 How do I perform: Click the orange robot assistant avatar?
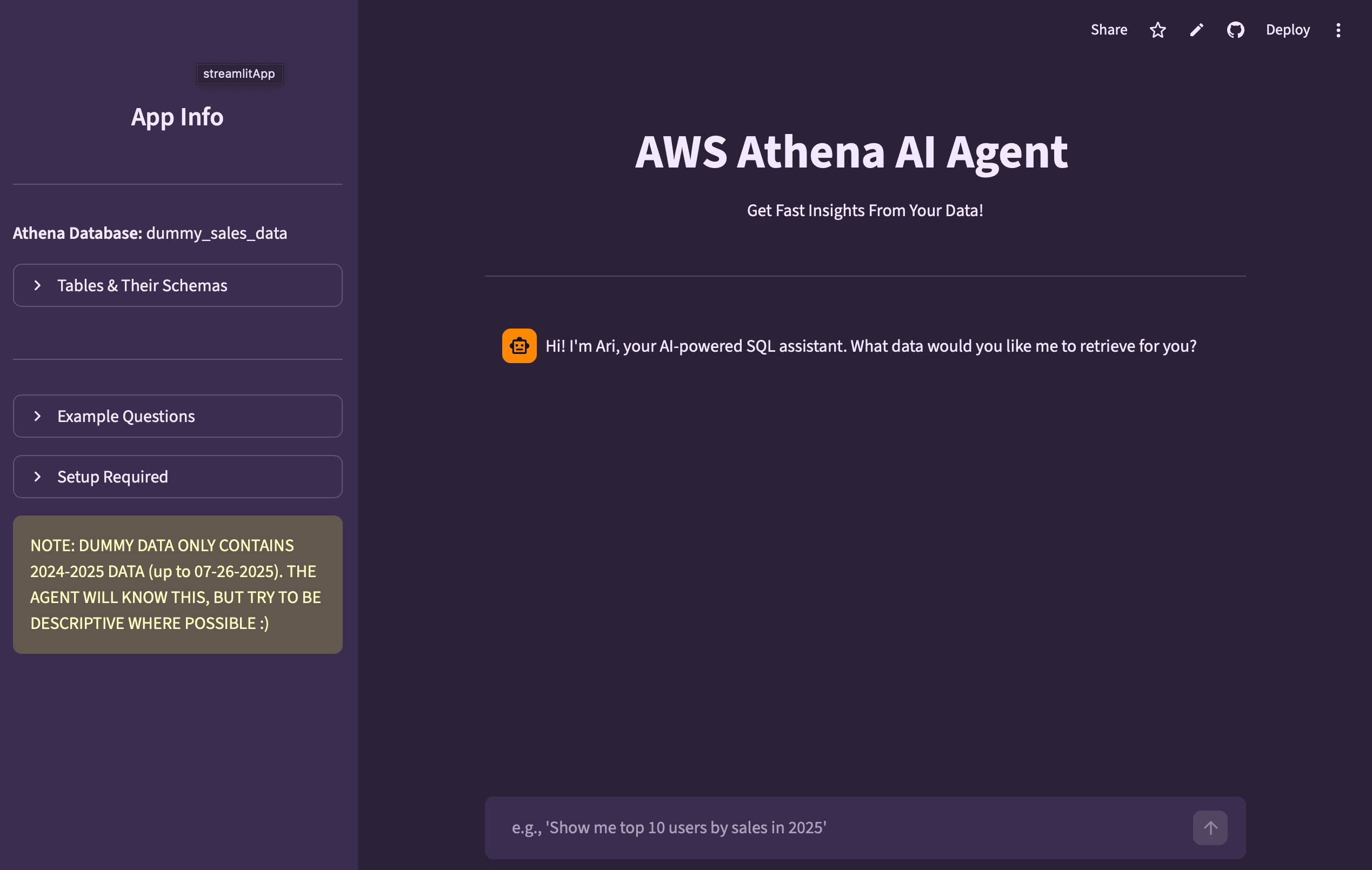pos(518,346)
